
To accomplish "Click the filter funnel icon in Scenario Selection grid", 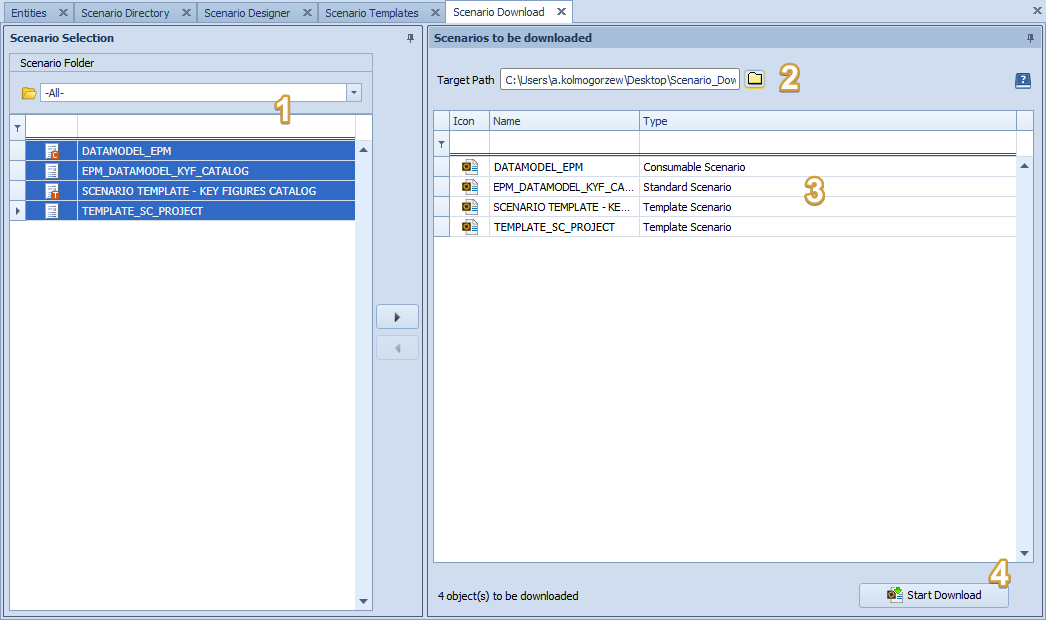I will pos(18,127).
